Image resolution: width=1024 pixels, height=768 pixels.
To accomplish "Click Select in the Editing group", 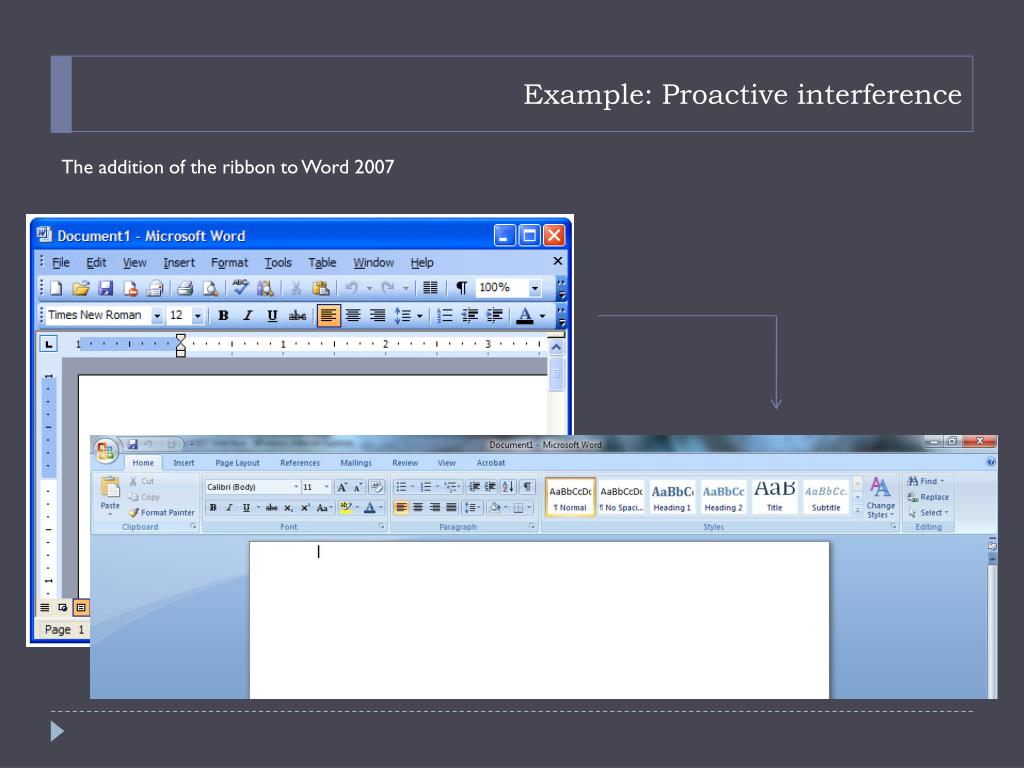I will 928,513.
